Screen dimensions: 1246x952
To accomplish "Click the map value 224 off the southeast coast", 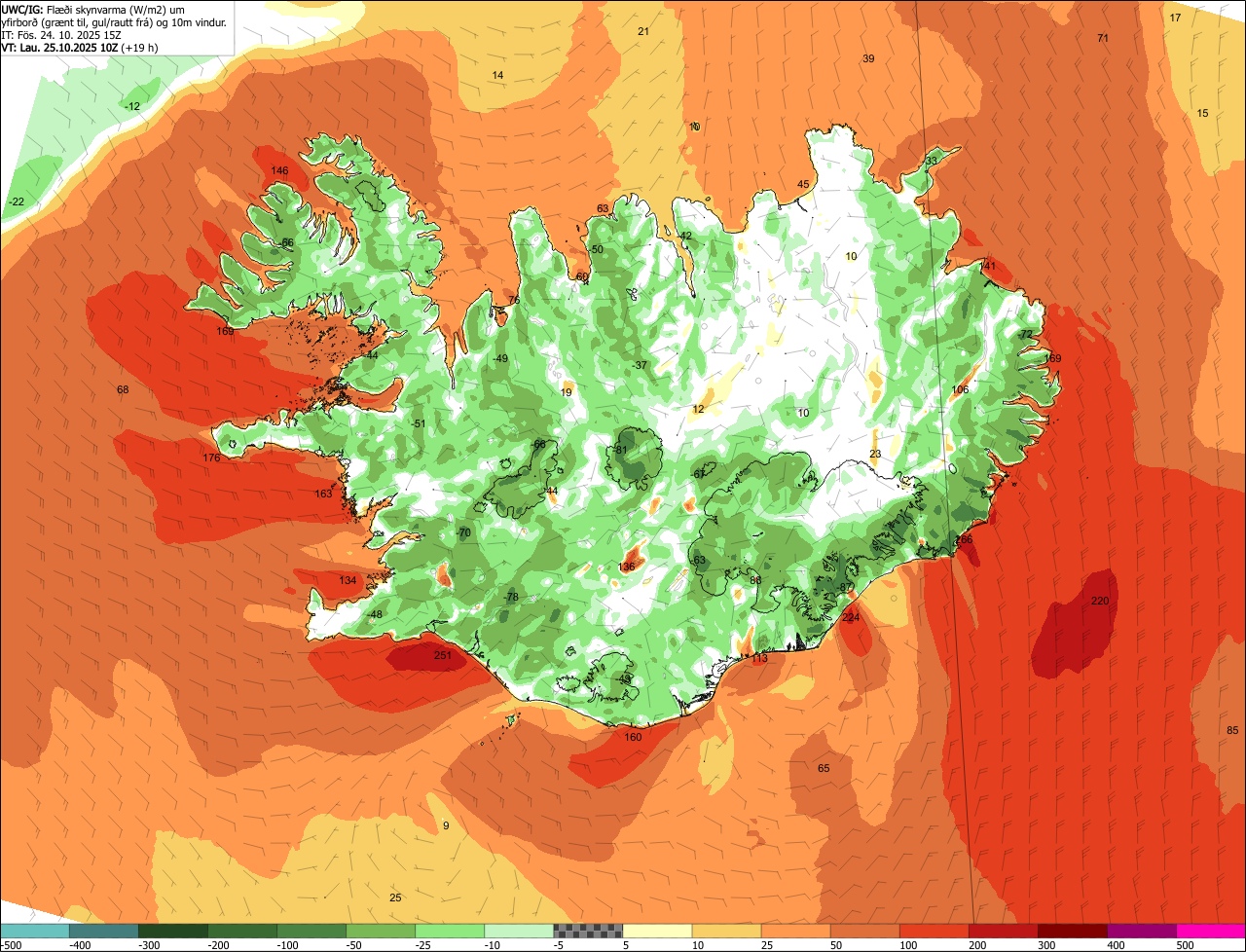I will pos(851,617).
